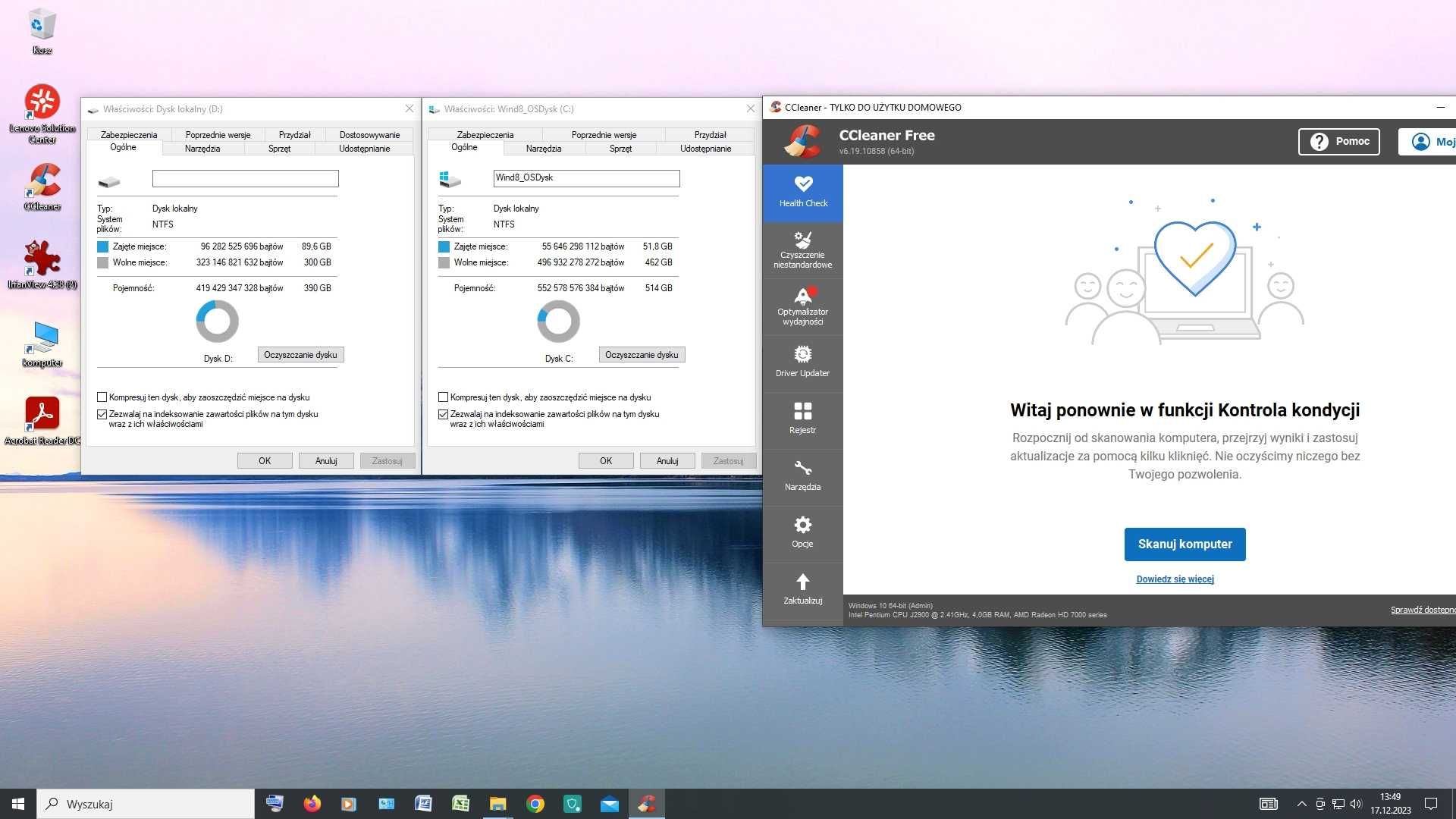Click Wind8_OSDysk volume label field
Viewport: 1456px width, 819px height.
(586, 179)
